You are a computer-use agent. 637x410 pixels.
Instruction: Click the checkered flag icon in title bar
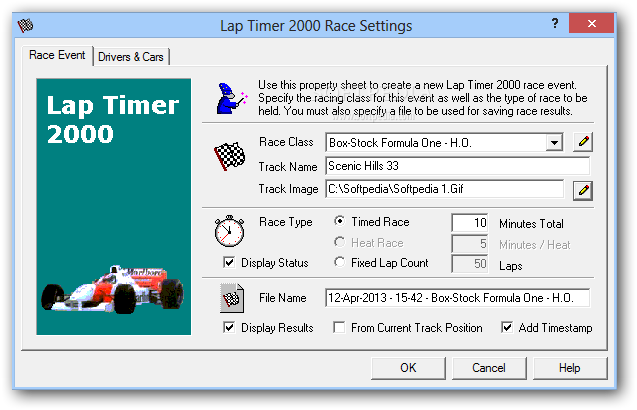point(25,26)
